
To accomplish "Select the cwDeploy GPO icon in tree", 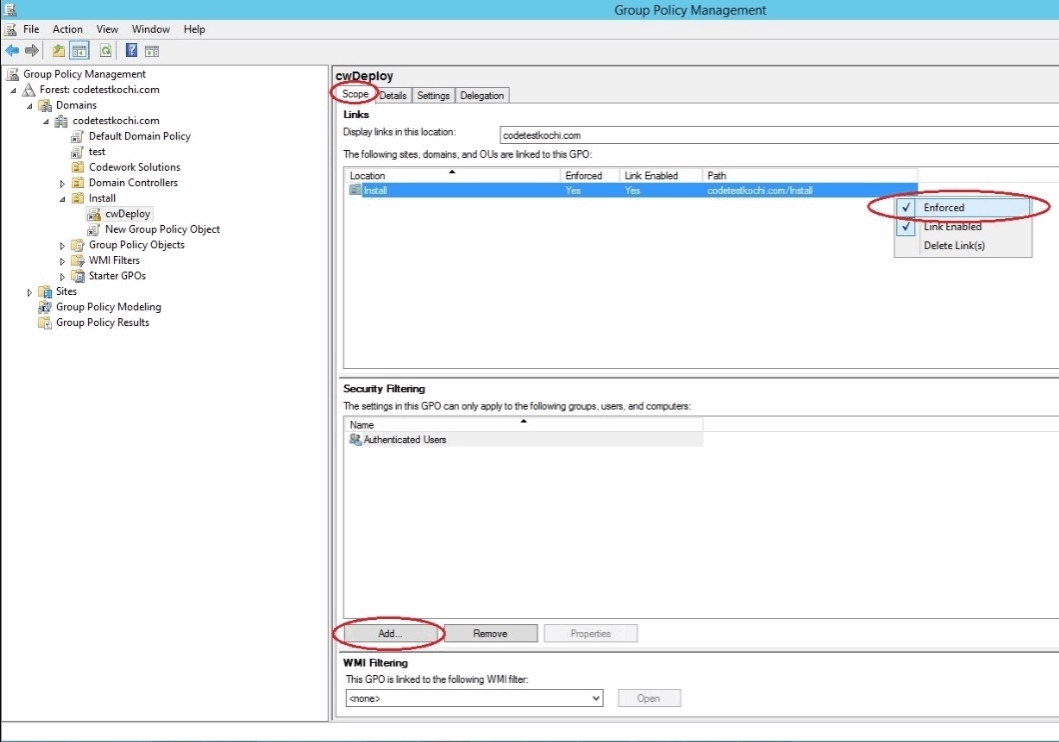I will pos(95,214).
